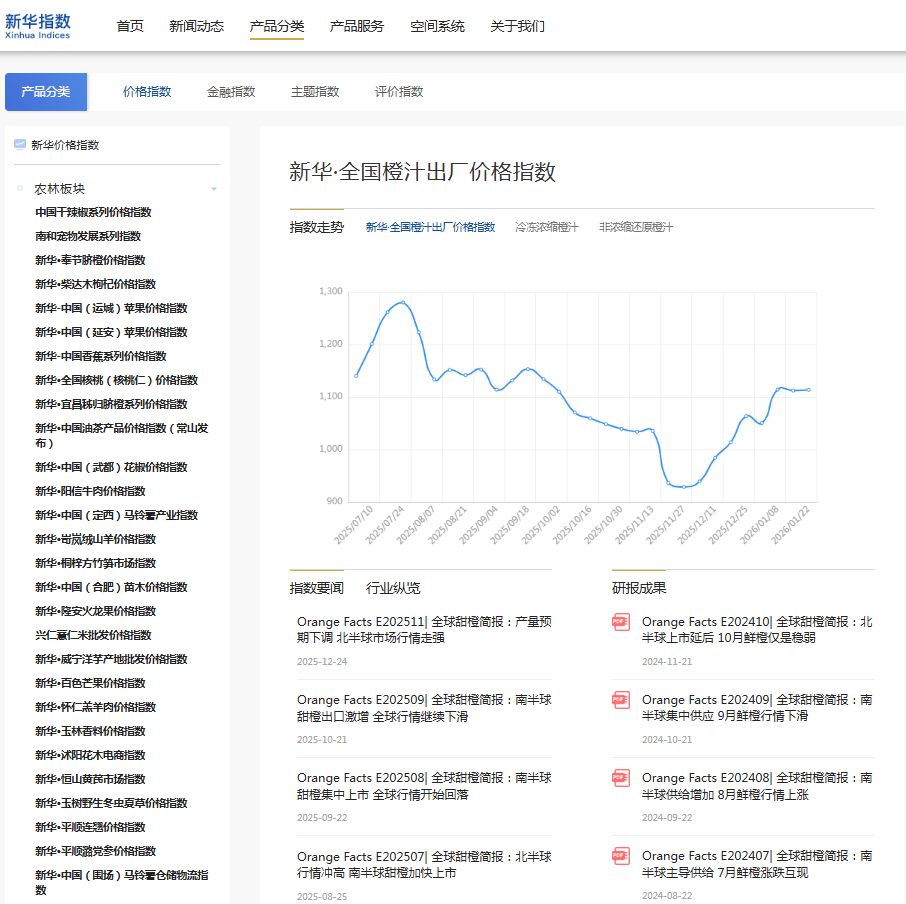
Task: Click the circle bullet beside 农林板块
Action: pos(20,188)
